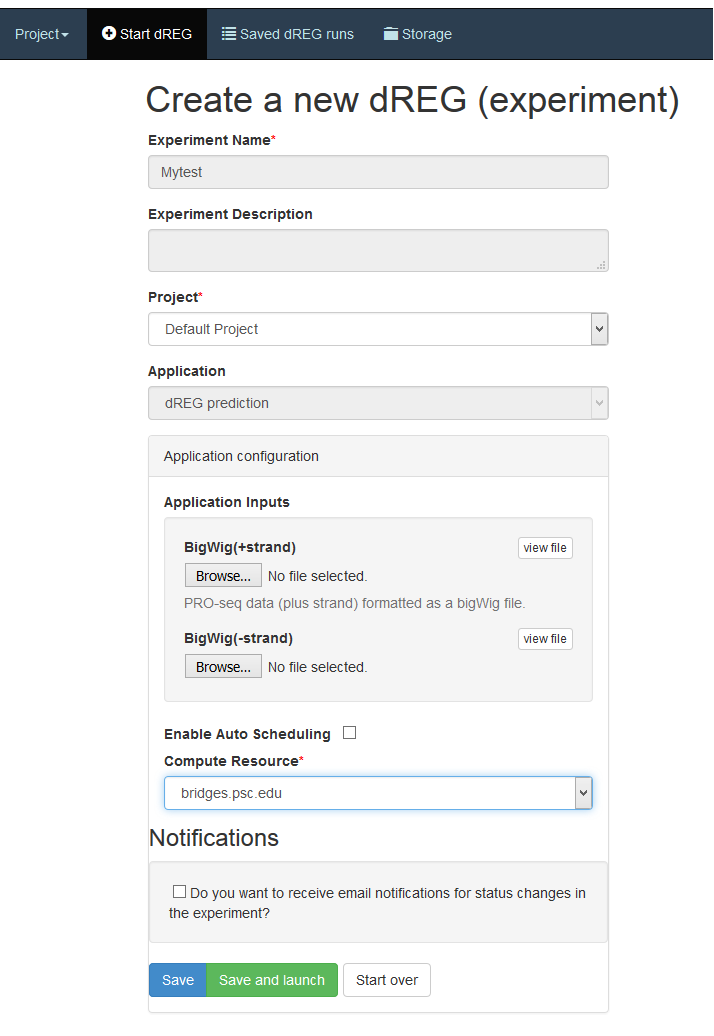
Task: Click the list icon beside Saved dREG runs
Action: [229, 34]
